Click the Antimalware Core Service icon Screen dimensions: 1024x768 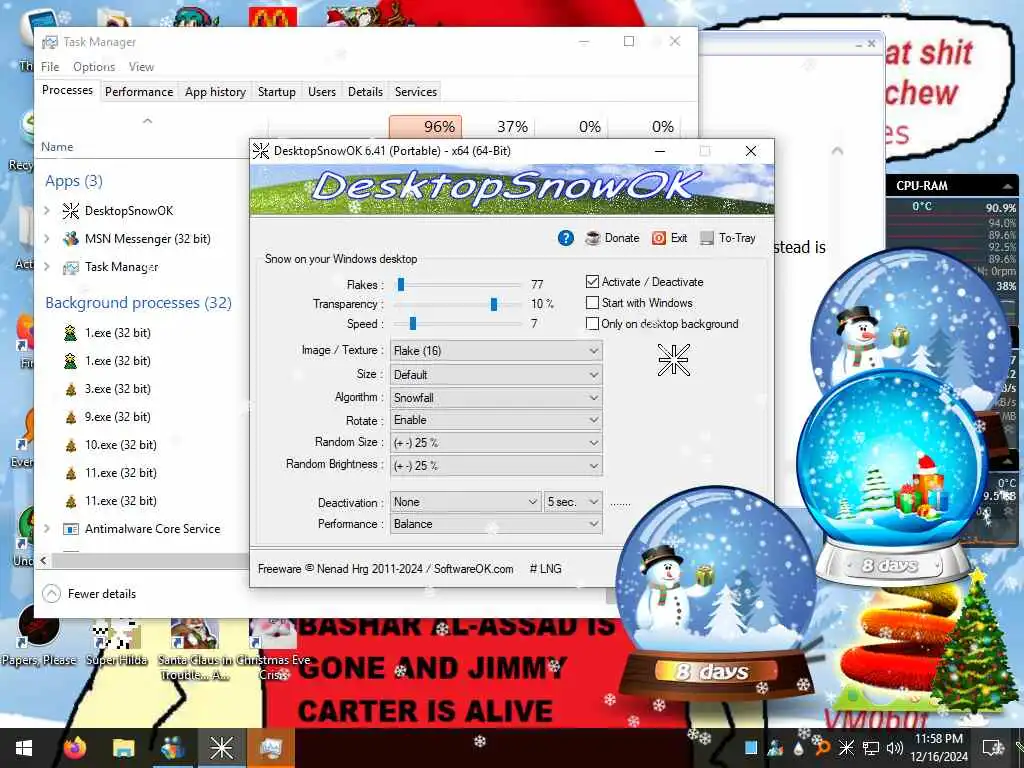pos(71,529)
